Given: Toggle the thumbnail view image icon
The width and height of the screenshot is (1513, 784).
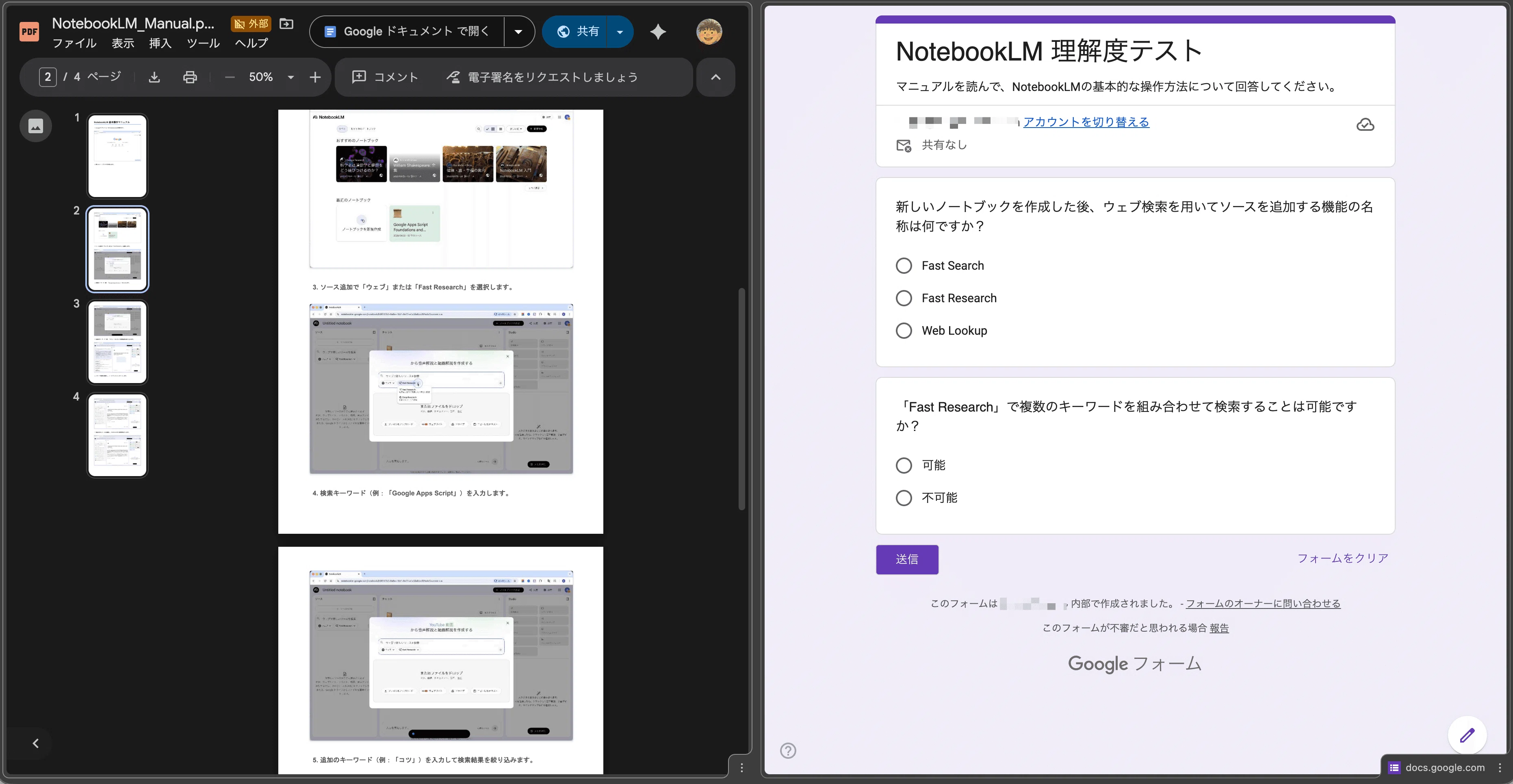Looking at the screenshot, I should (x=36, y=126).
